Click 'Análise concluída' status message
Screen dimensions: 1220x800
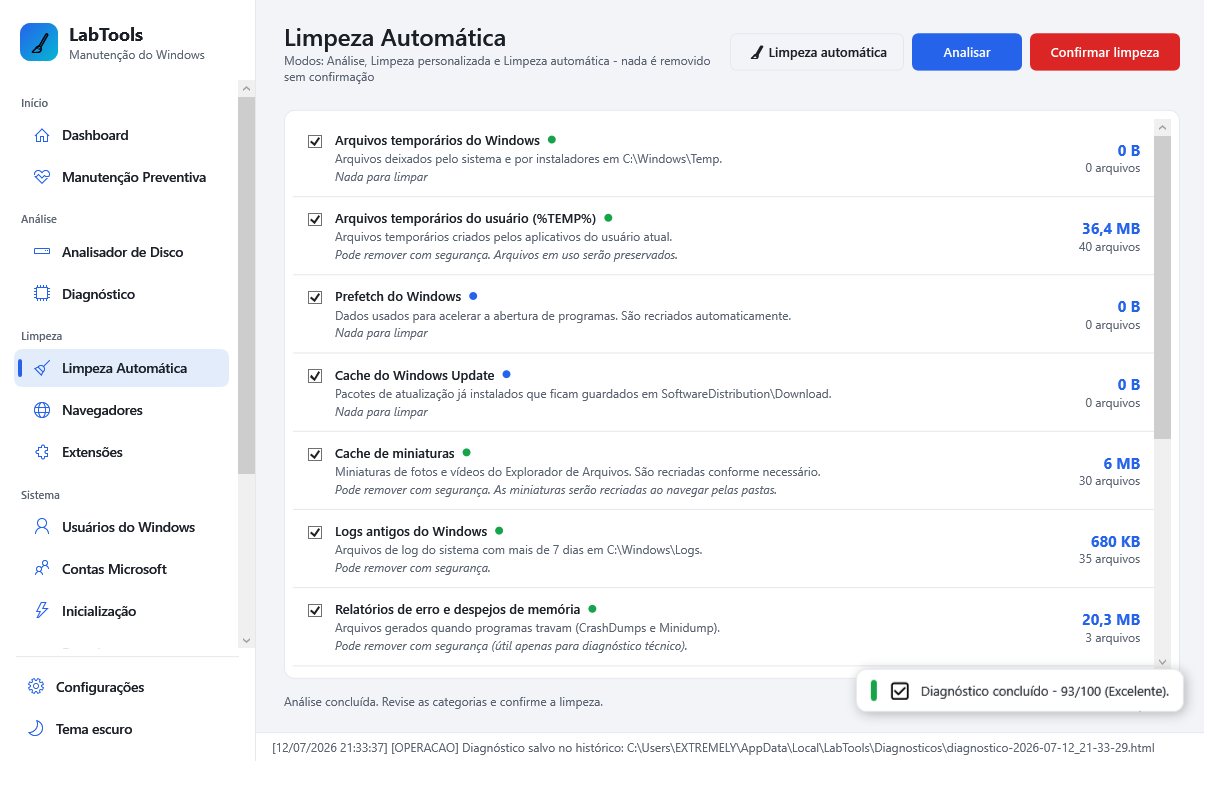(x=443, y=702)
